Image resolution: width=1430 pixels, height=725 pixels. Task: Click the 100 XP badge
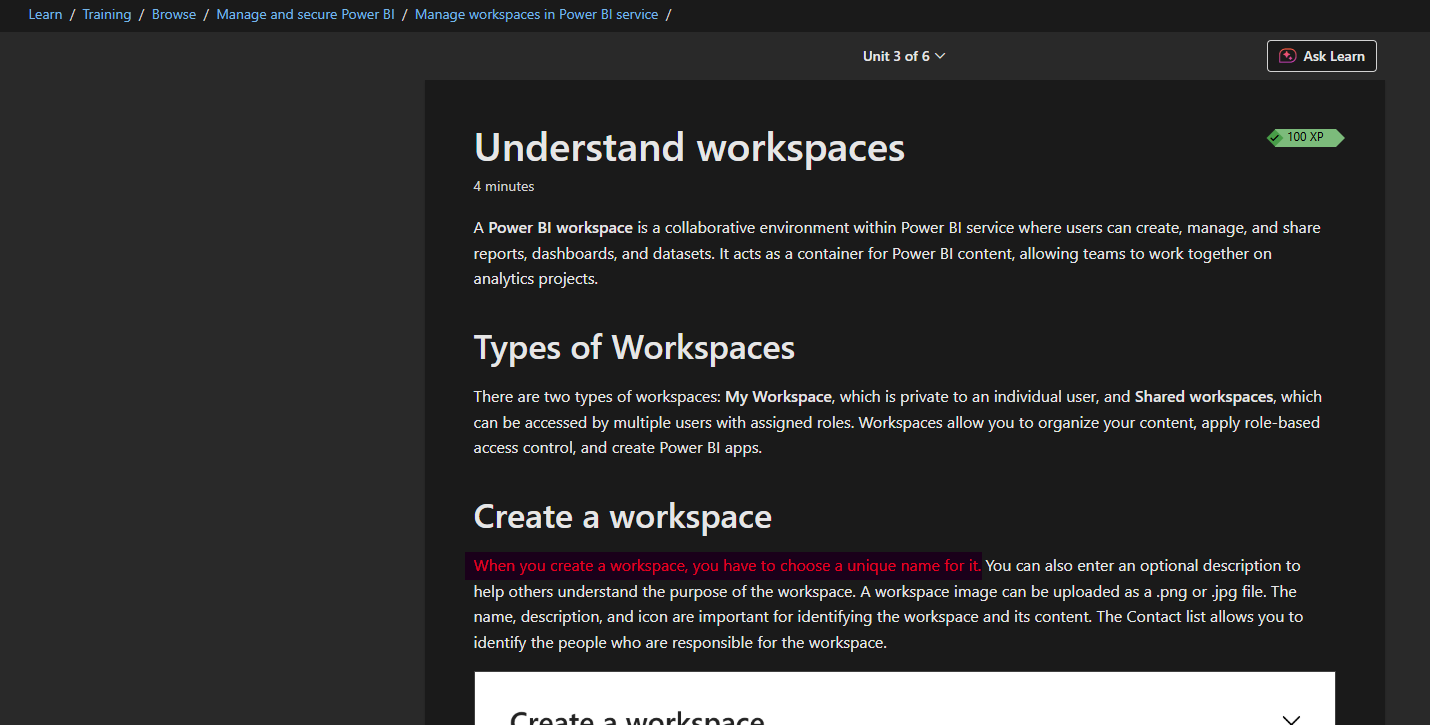coord(1306,138)
